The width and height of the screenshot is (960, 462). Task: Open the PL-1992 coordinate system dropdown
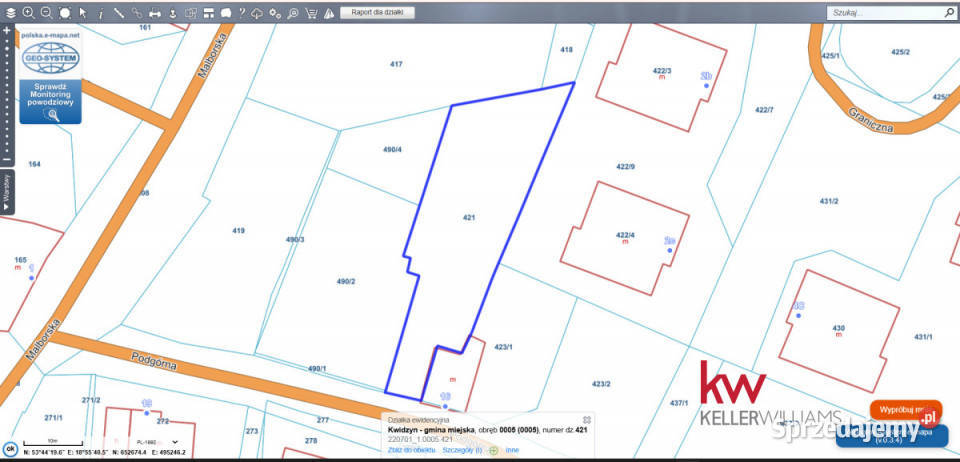tap(157, 441)
